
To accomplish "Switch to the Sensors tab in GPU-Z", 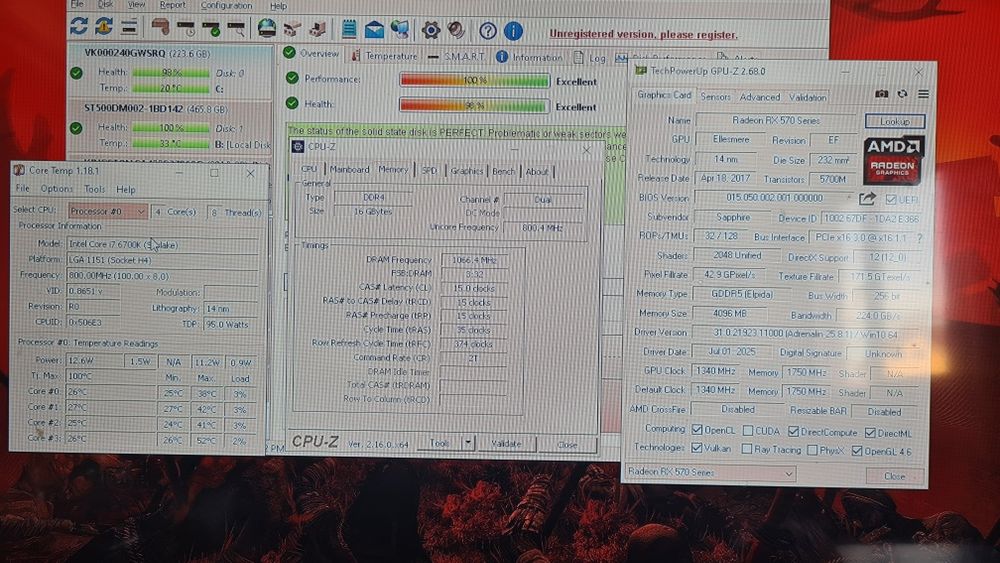I will (x=715, y=97).
